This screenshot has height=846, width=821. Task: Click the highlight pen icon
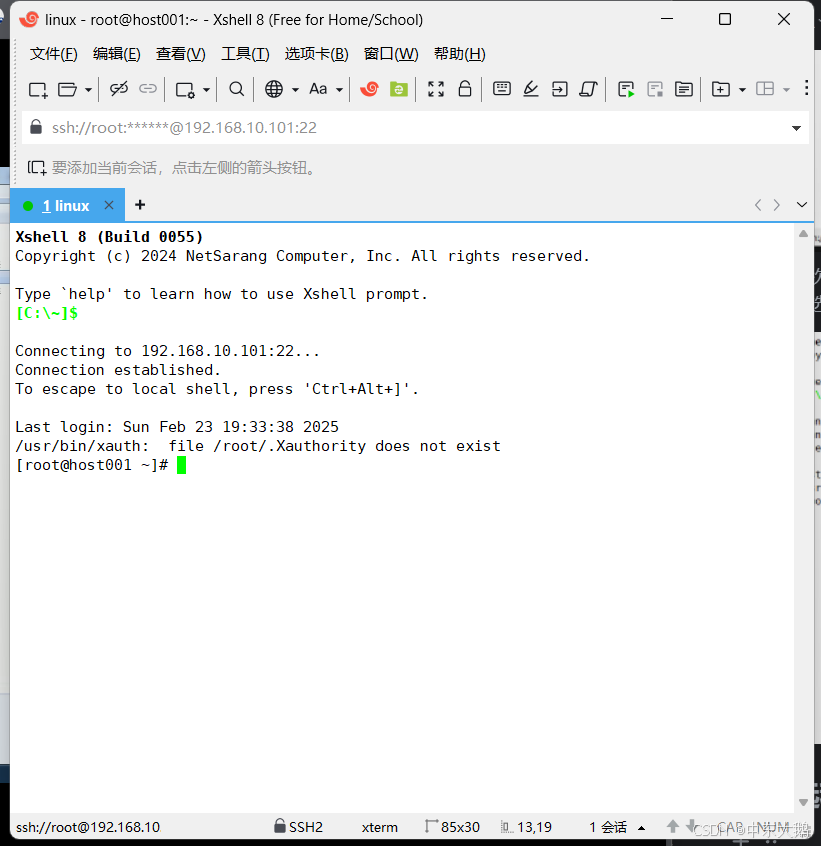pyautogui.click(x=531, y=89)
